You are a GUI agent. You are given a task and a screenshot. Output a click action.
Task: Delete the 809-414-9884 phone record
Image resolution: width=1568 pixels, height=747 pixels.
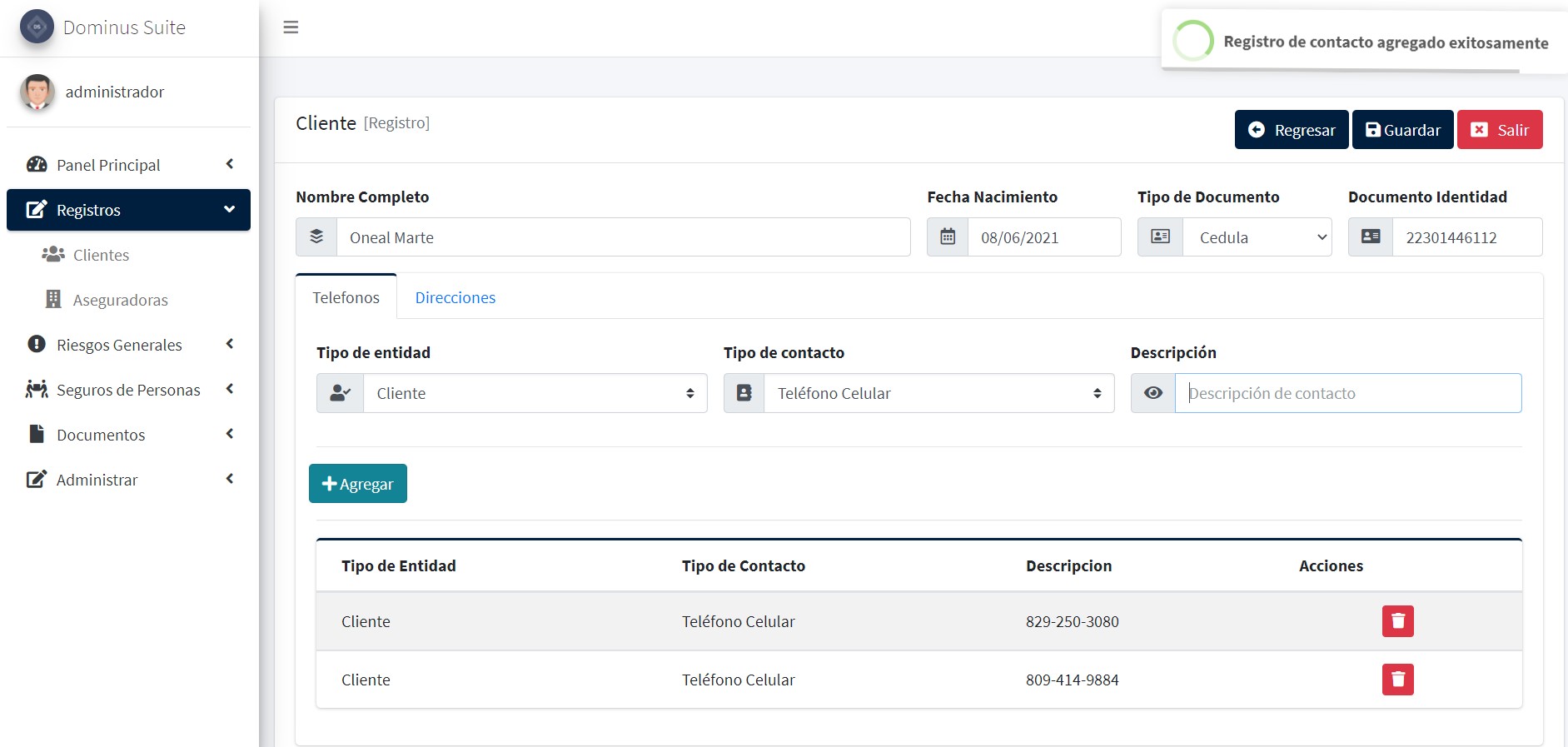click(1397, 680)
